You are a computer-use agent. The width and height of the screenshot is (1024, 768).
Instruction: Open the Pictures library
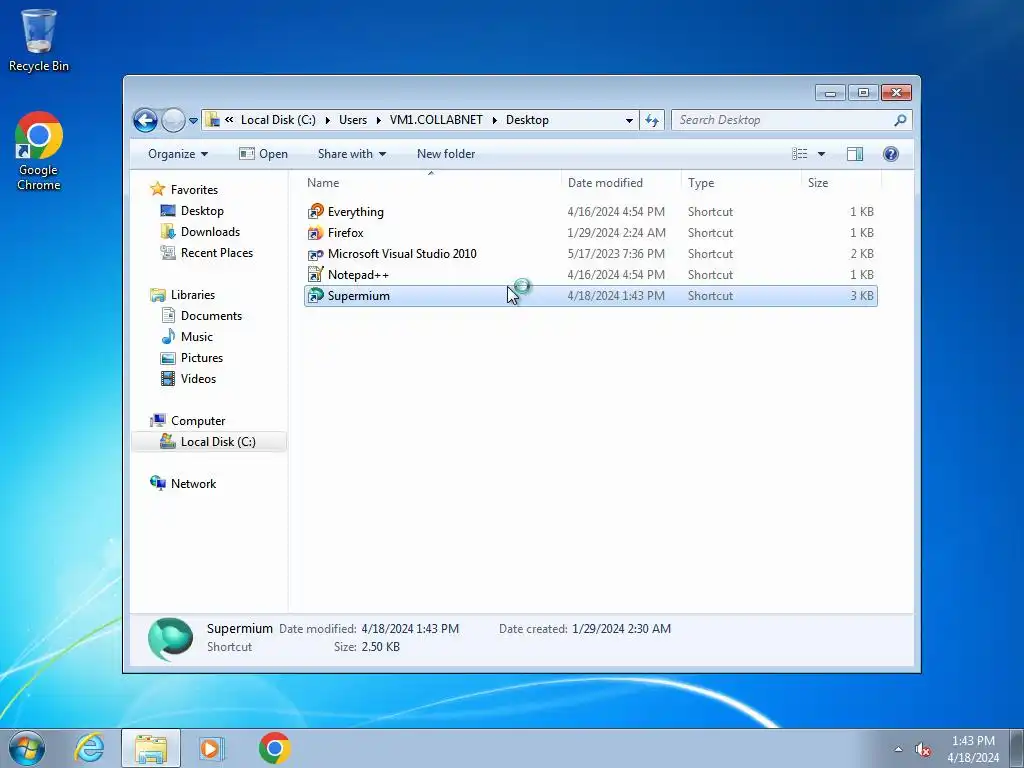coord(202,358)
